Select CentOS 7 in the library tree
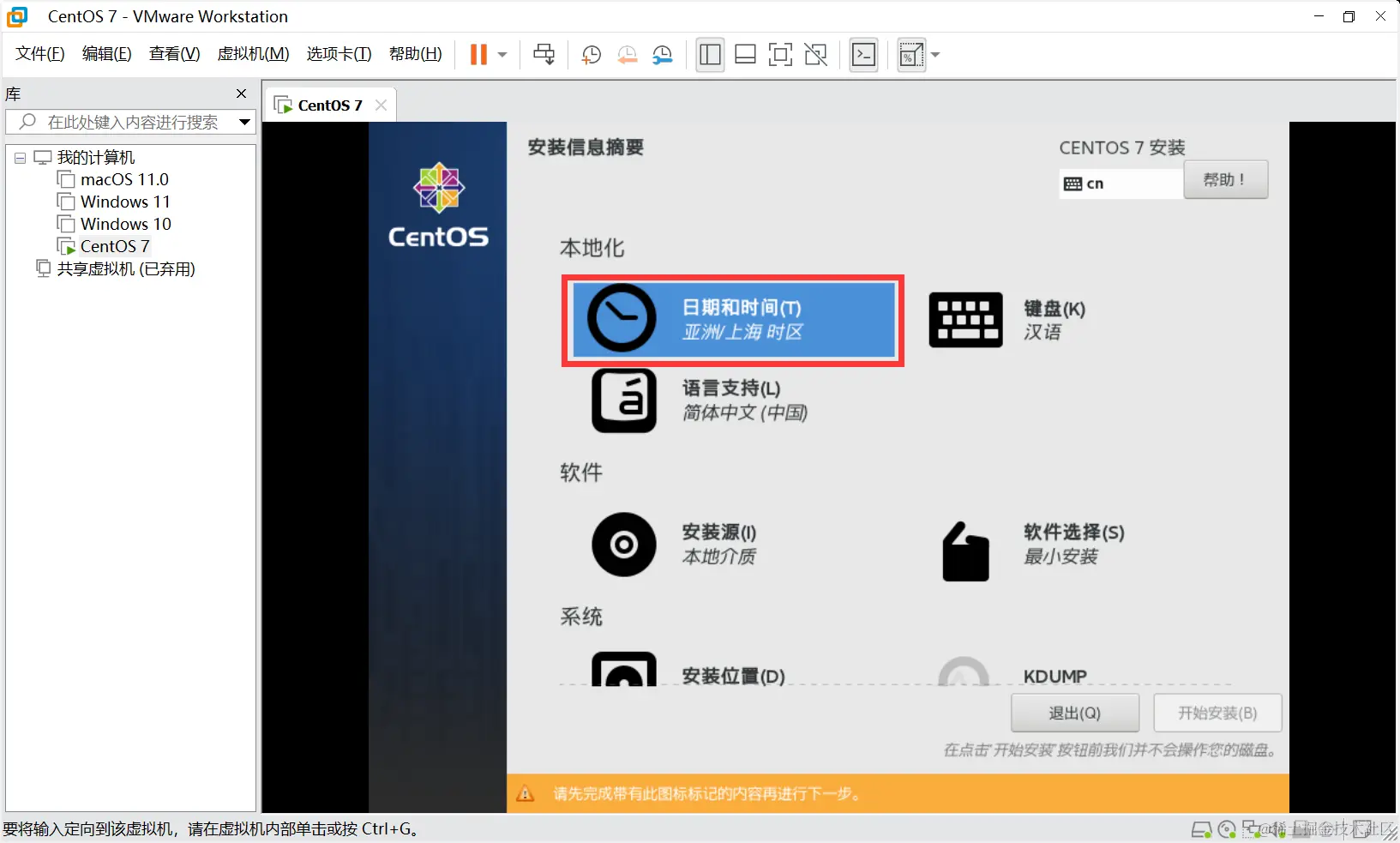Image resolution: width=1400 pixels, height=843 pixels. click(115, 246)
